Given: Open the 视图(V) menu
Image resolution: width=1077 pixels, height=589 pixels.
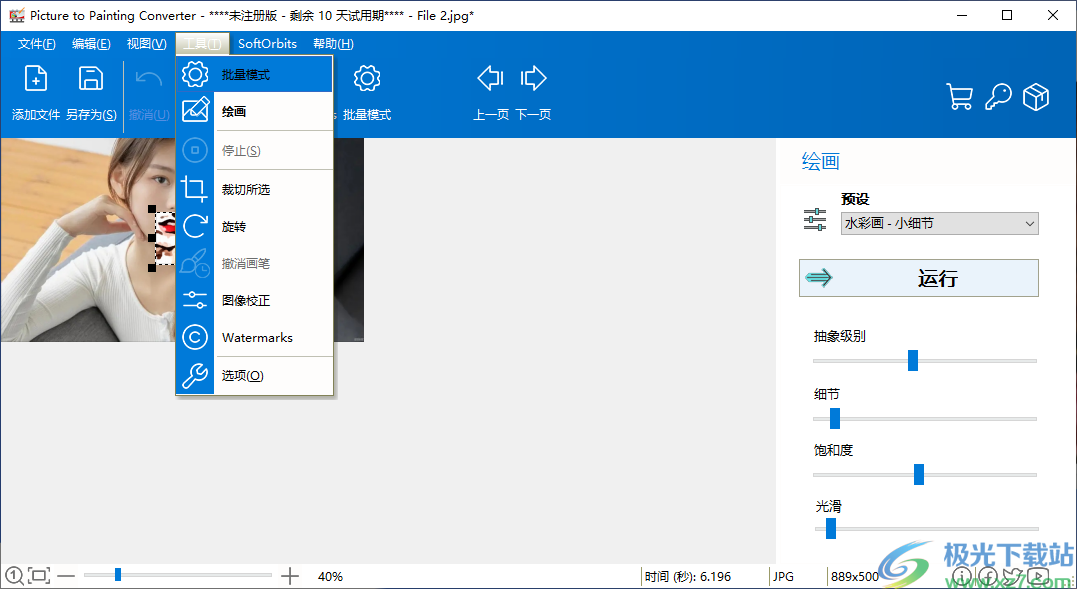Looking at the screenshot, I should tap(146, 44).
